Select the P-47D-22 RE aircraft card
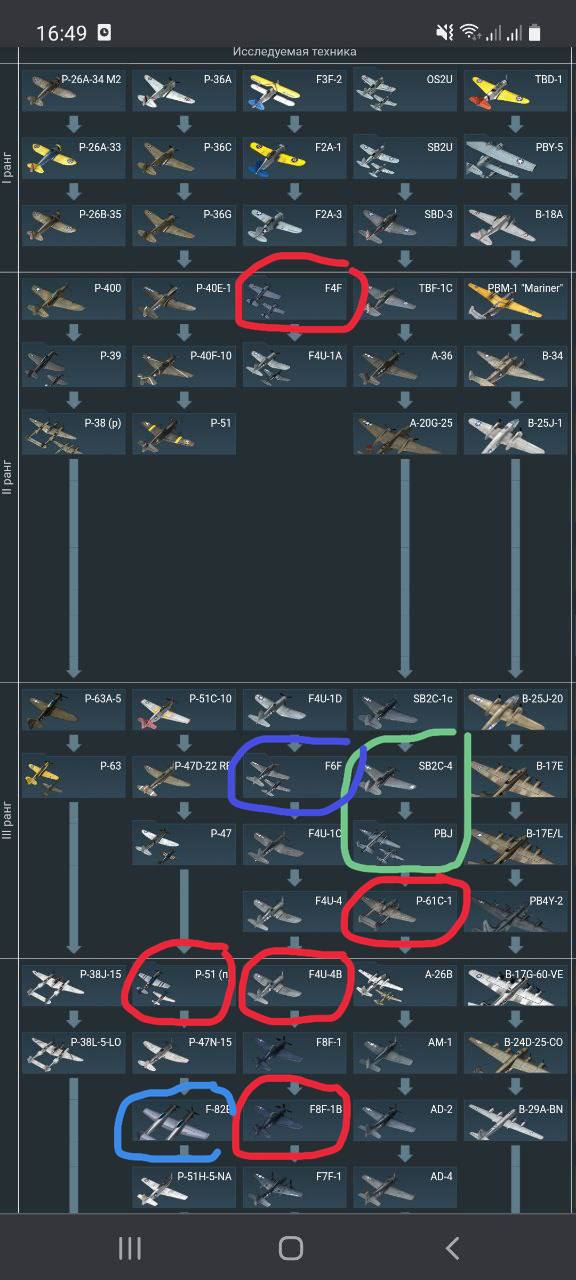Viewport: 576px width, 1280px height. click(x=184, y=777)
